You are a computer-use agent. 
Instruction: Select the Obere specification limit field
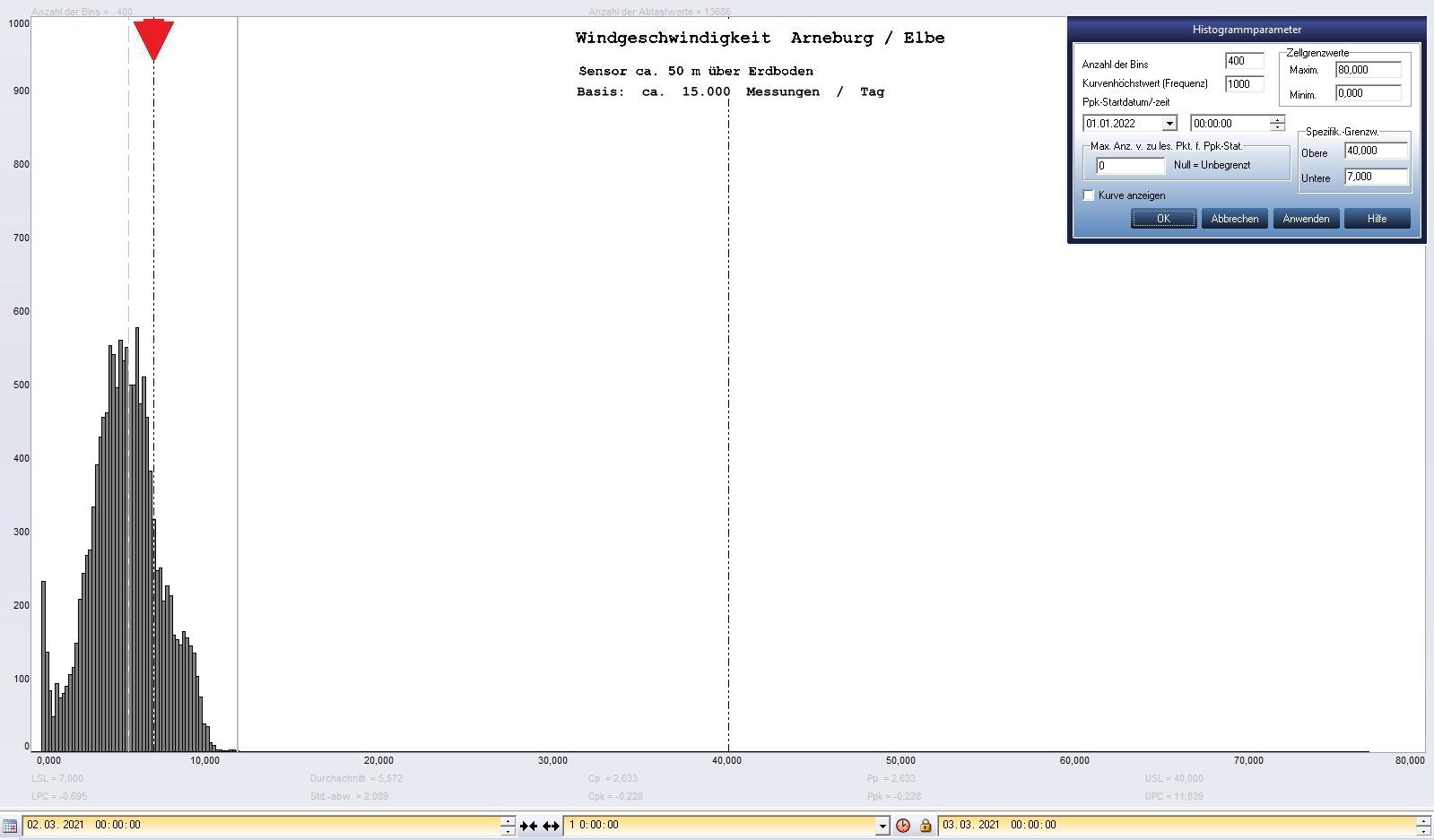point(1376,151)
